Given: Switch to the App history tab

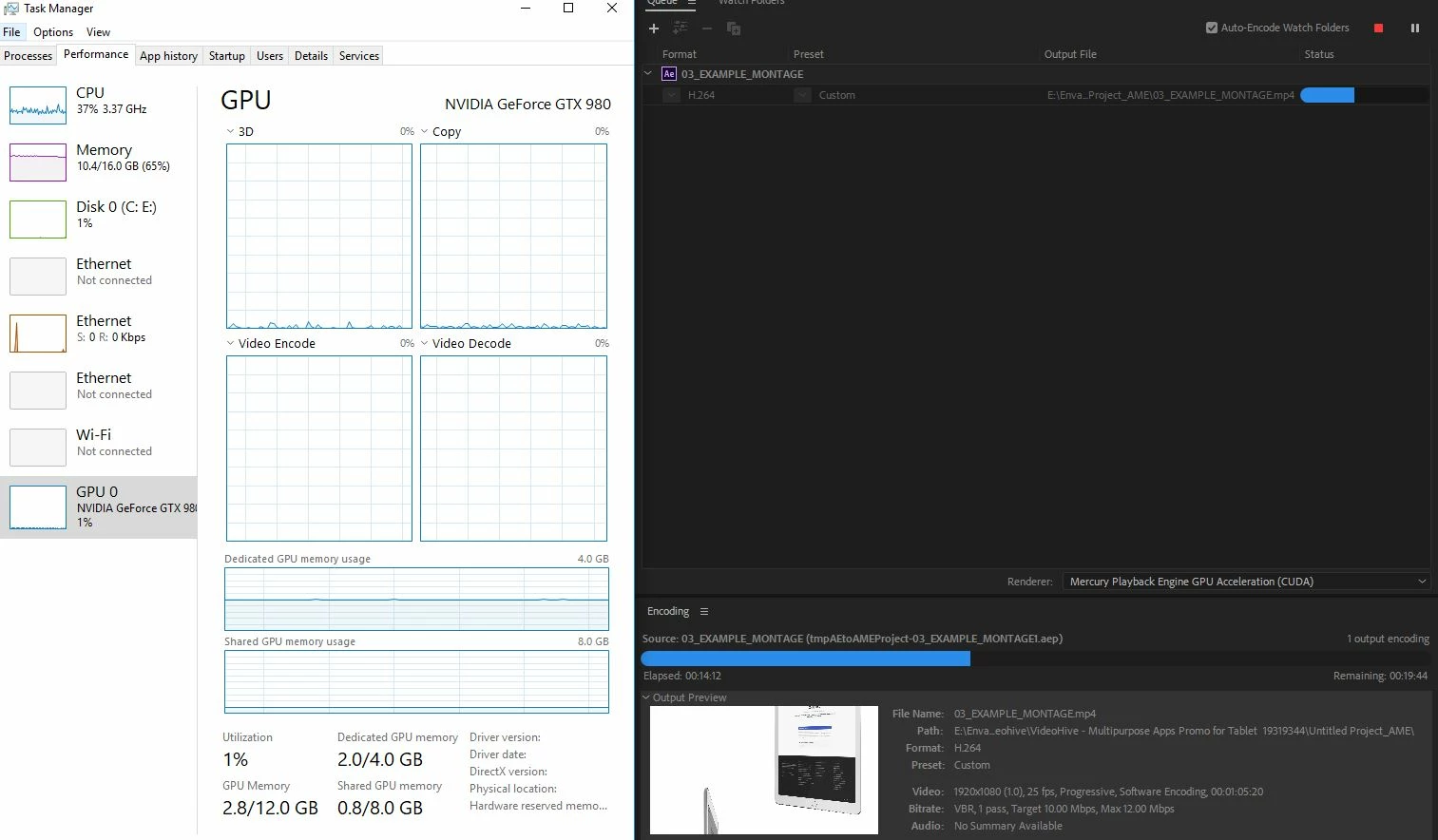Looking at the screenshot, I should click(x=168, y=56).
